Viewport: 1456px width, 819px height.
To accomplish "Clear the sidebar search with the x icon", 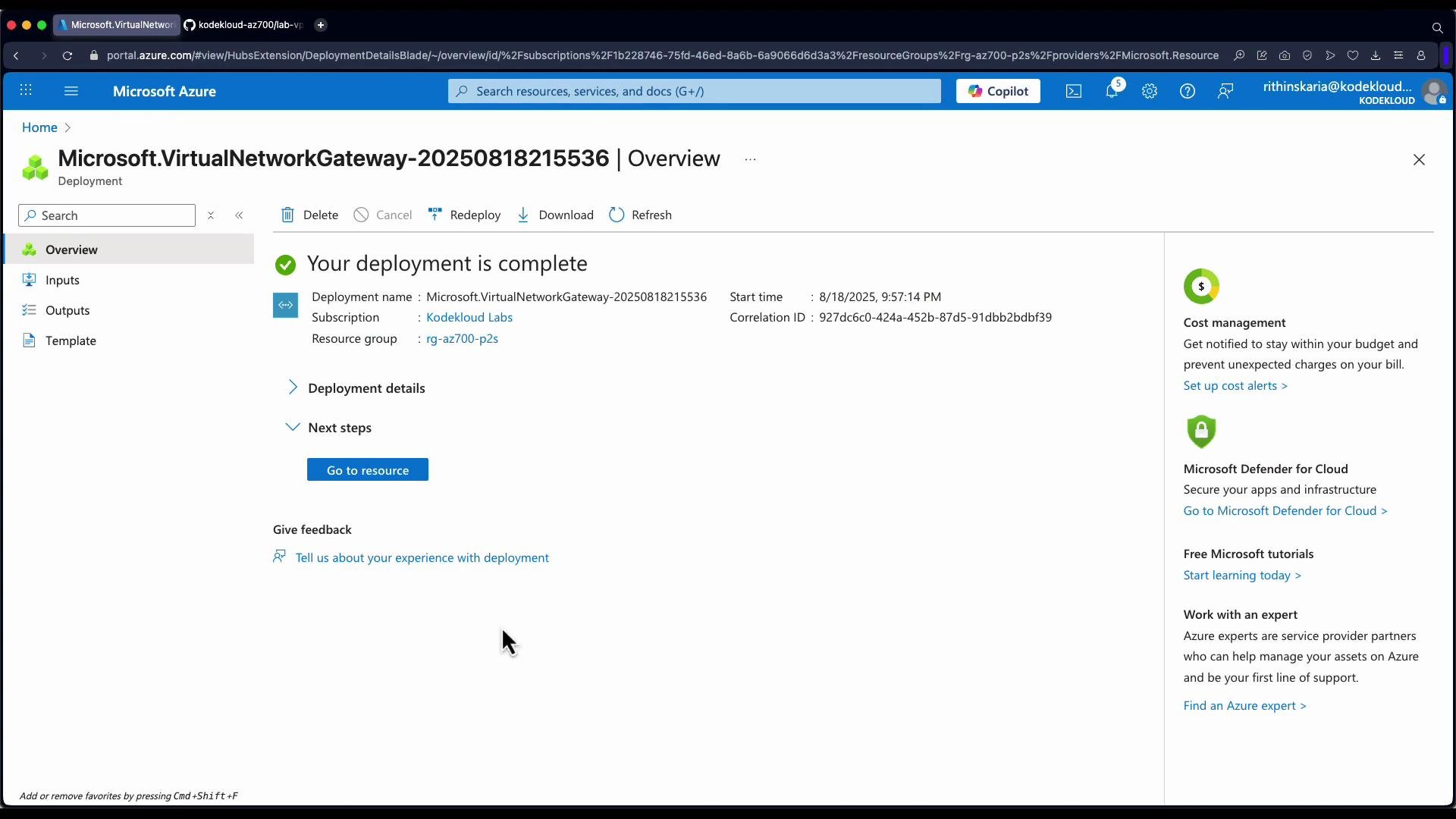I will pos(211,215).
